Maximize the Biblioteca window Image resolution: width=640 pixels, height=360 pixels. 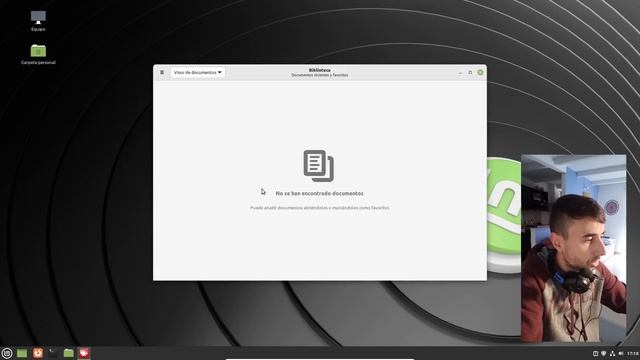coord(470,73)
